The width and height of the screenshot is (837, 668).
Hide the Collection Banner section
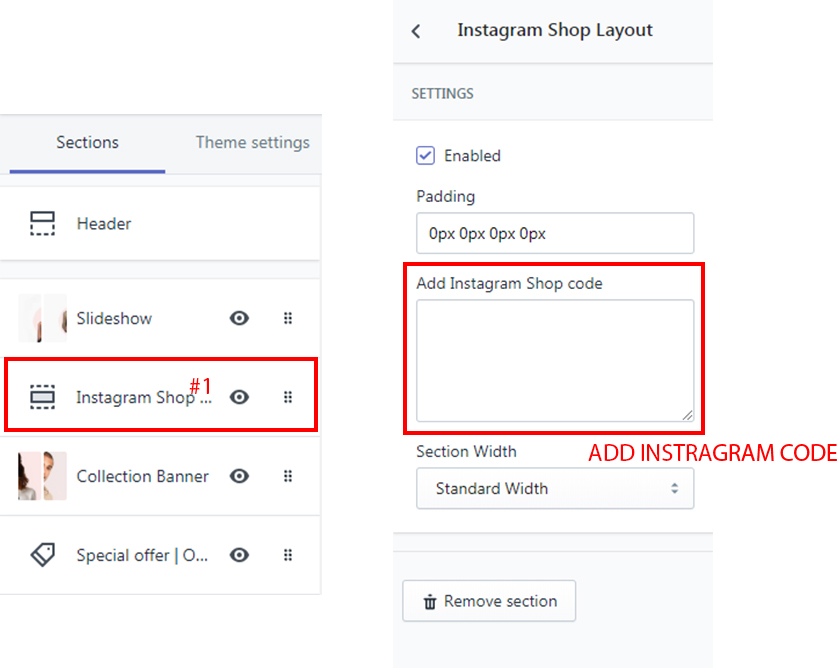pyautogui.click(x=239, y=476)
